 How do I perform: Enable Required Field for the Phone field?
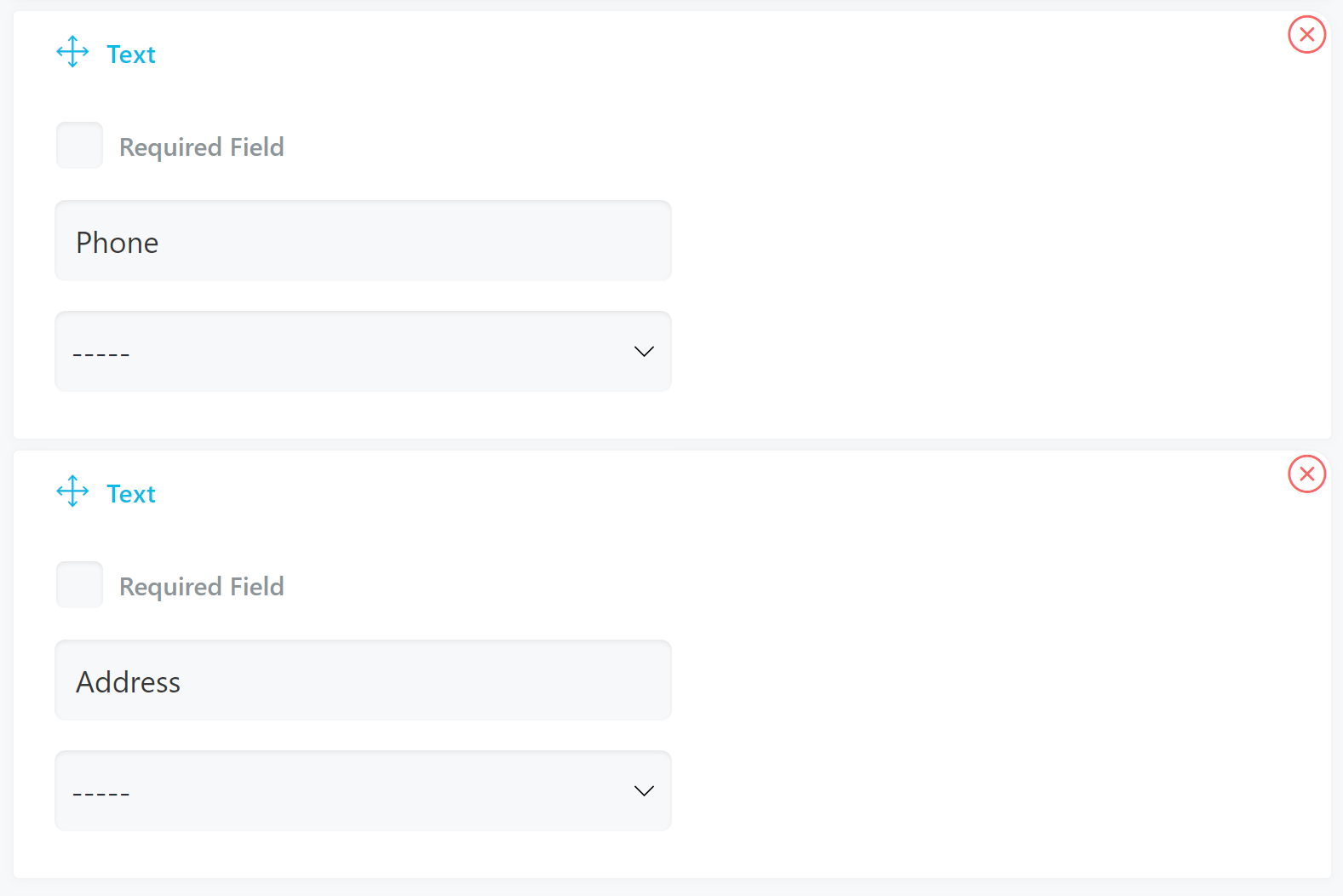tap(78, 145)
